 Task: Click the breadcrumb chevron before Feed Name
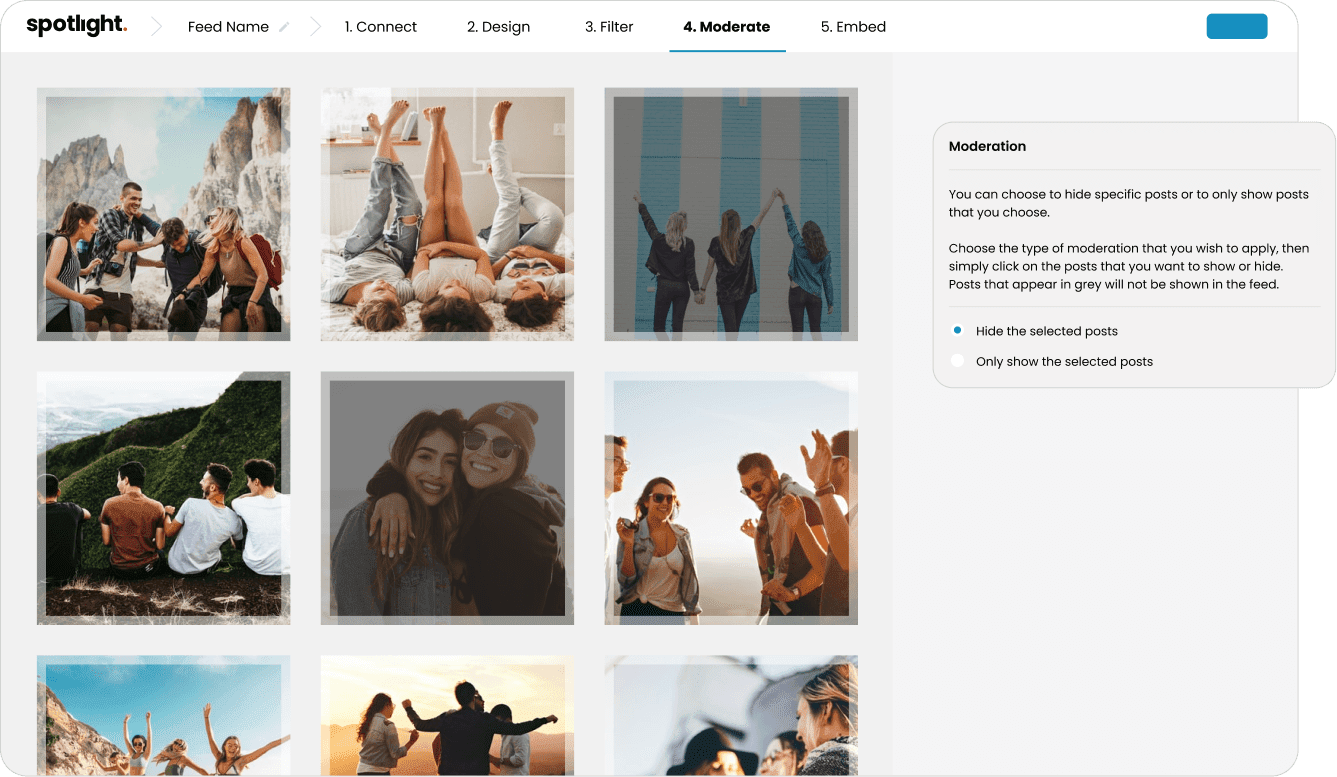pyautogui.click(x=155, y=26)
